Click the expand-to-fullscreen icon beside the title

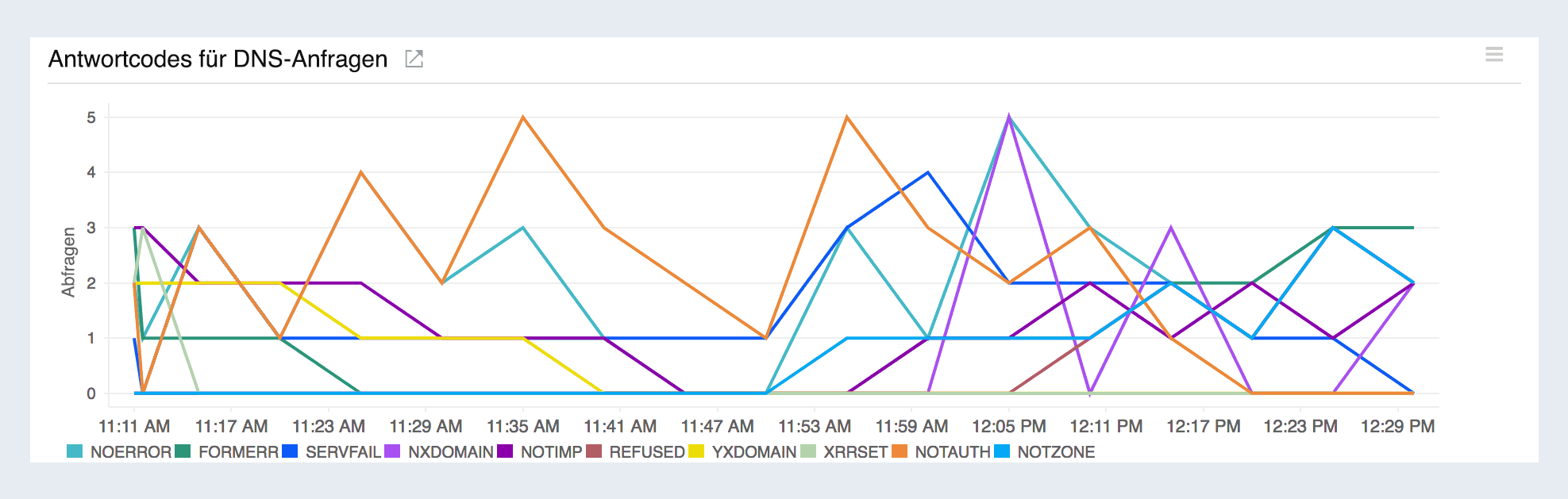click(x=414, y=58)
